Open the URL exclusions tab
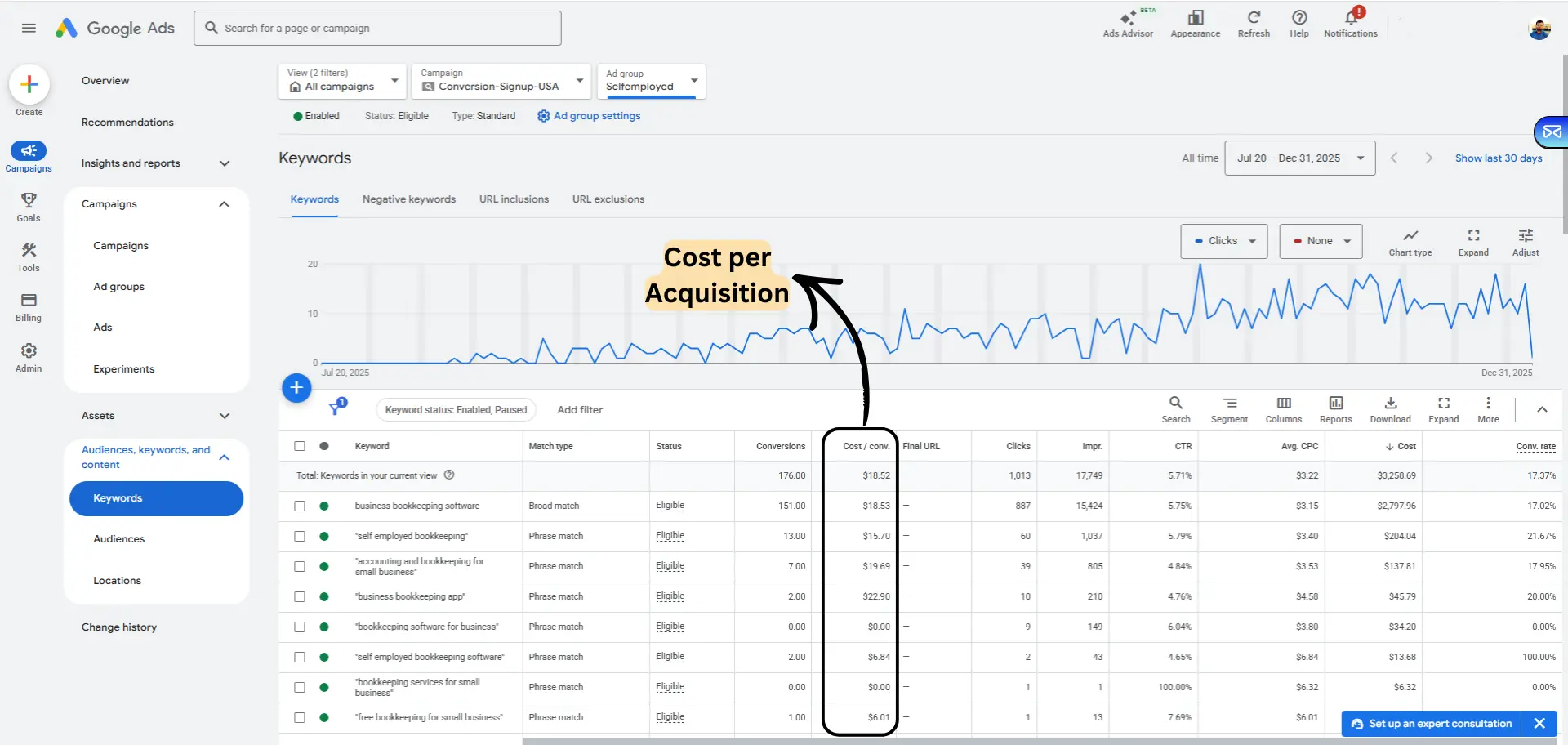This screenshot has width=1568, height=745. 608,199
